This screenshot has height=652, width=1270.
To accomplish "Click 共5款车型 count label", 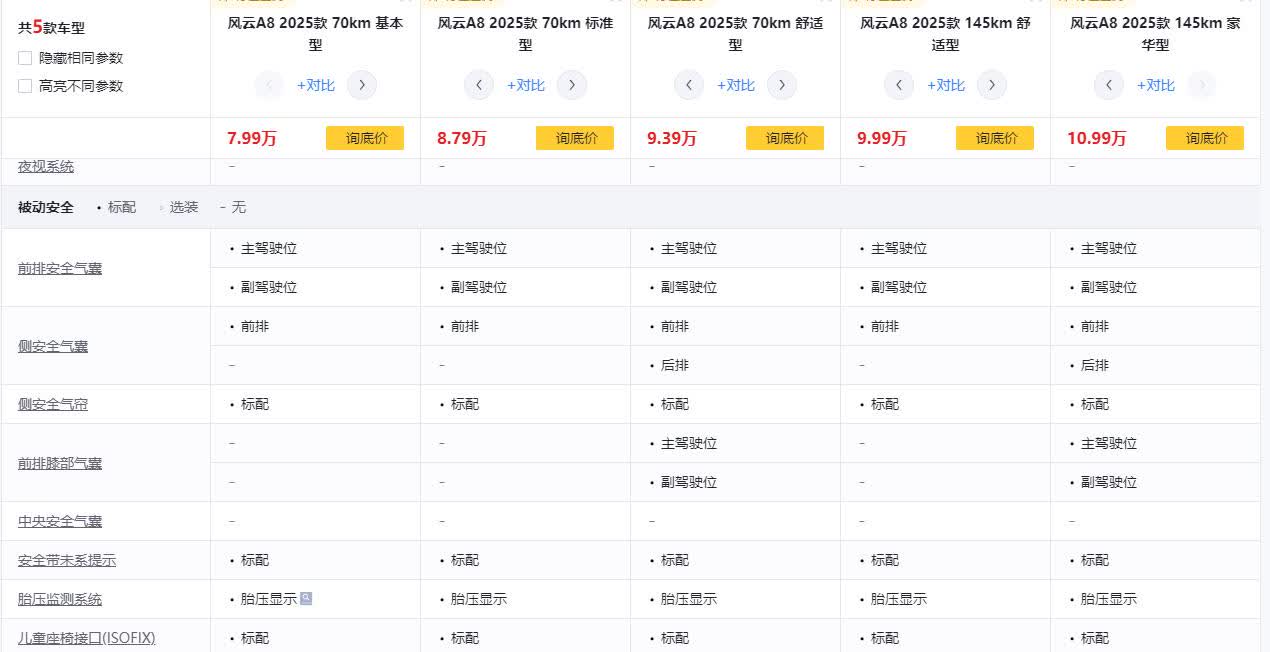I will pyautogui.click(x=51, y=27).
